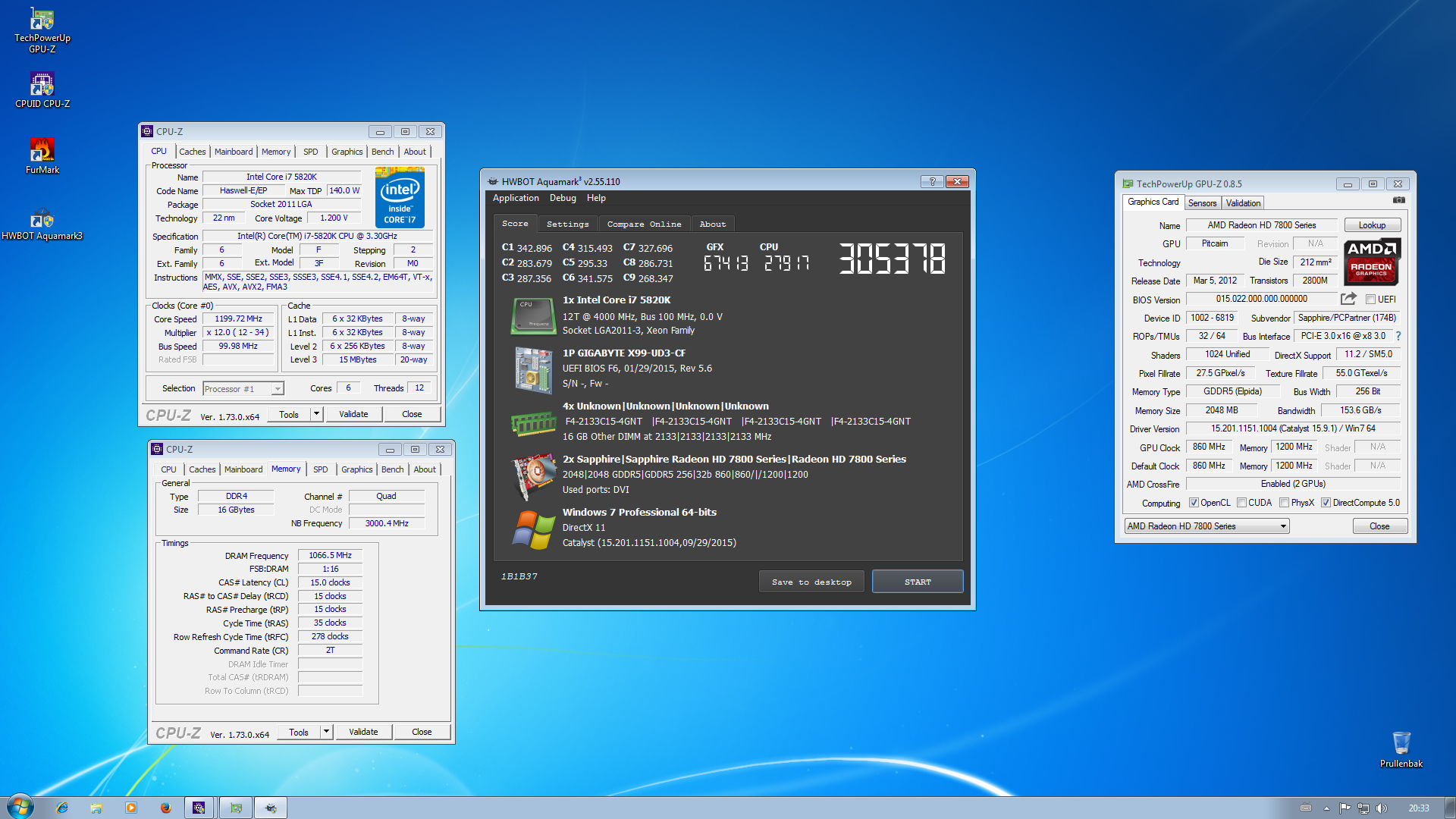The image size is (1456, 819).
Task: Open the Application menu in Aquamark
Action: 516,198
